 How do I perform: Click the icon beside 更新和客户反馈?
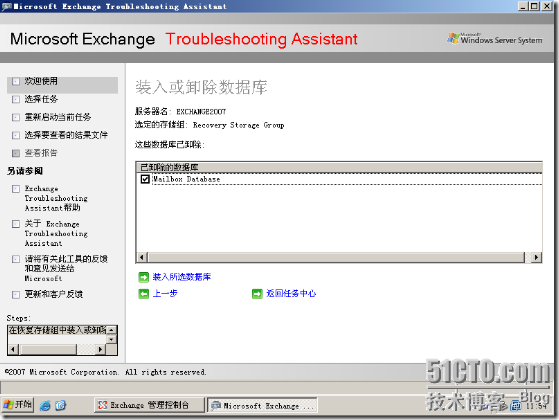pos(16,295)
